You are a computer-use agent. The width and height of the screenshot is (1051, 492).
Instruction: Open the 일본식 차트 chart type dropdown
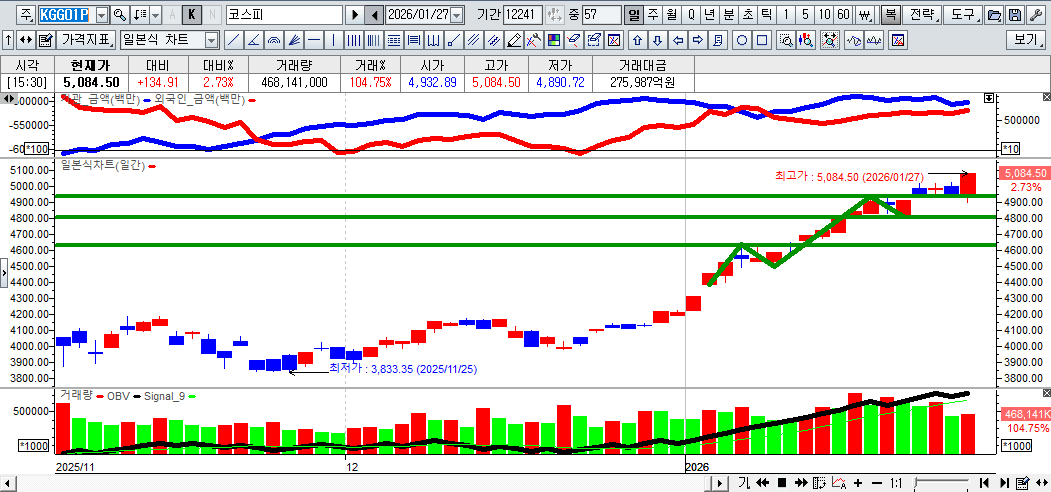pos(211,40)
